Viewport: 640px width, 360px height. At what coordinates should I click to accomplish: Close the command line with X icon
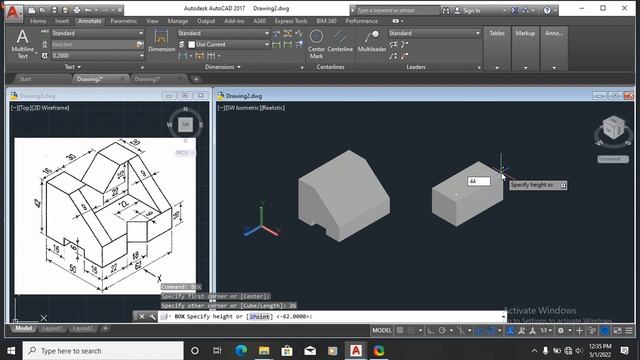(141, 316)
